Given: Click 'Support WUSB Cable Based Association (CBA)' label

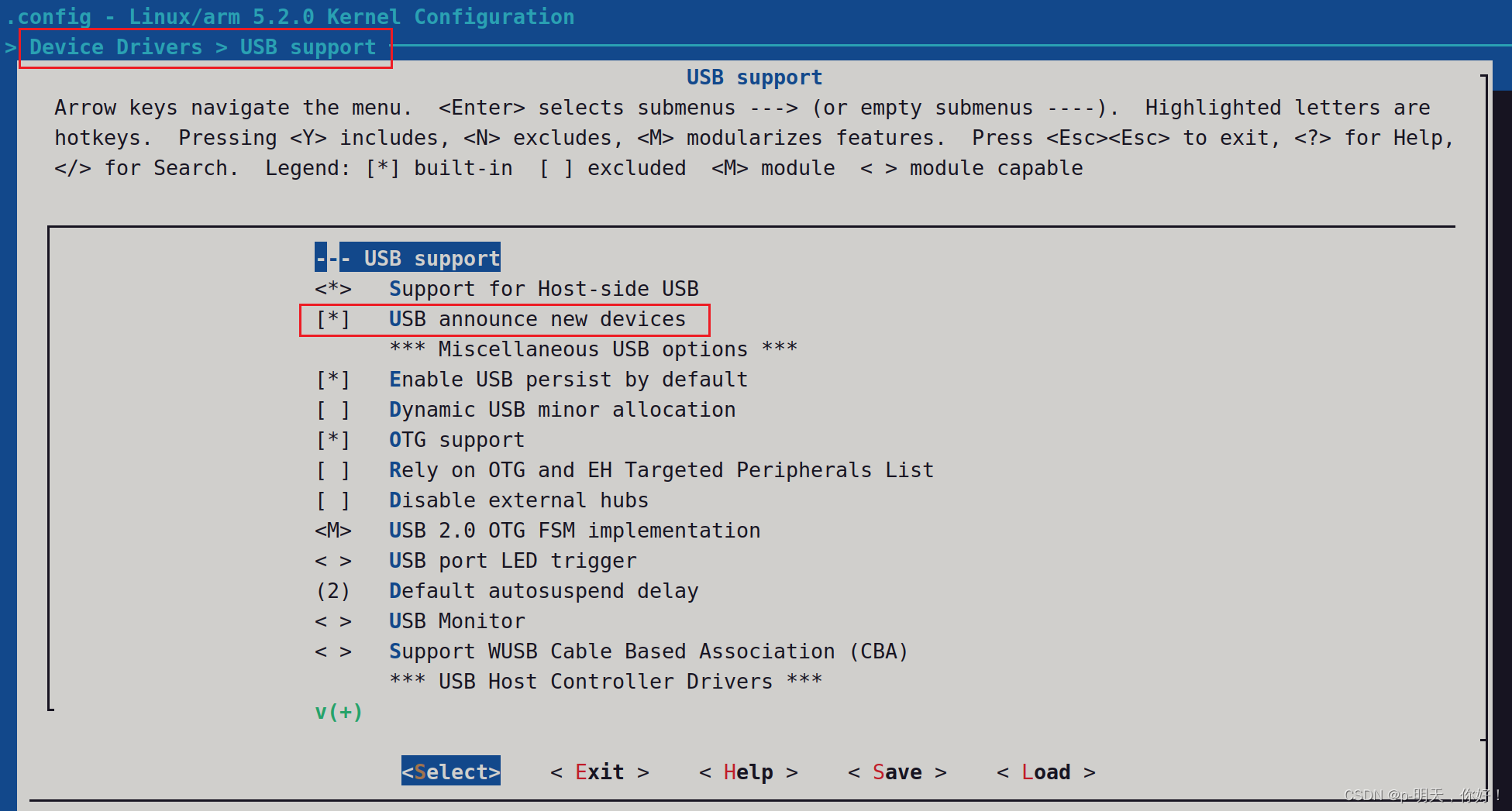Looking at the screenshot, I should (649, 651).
